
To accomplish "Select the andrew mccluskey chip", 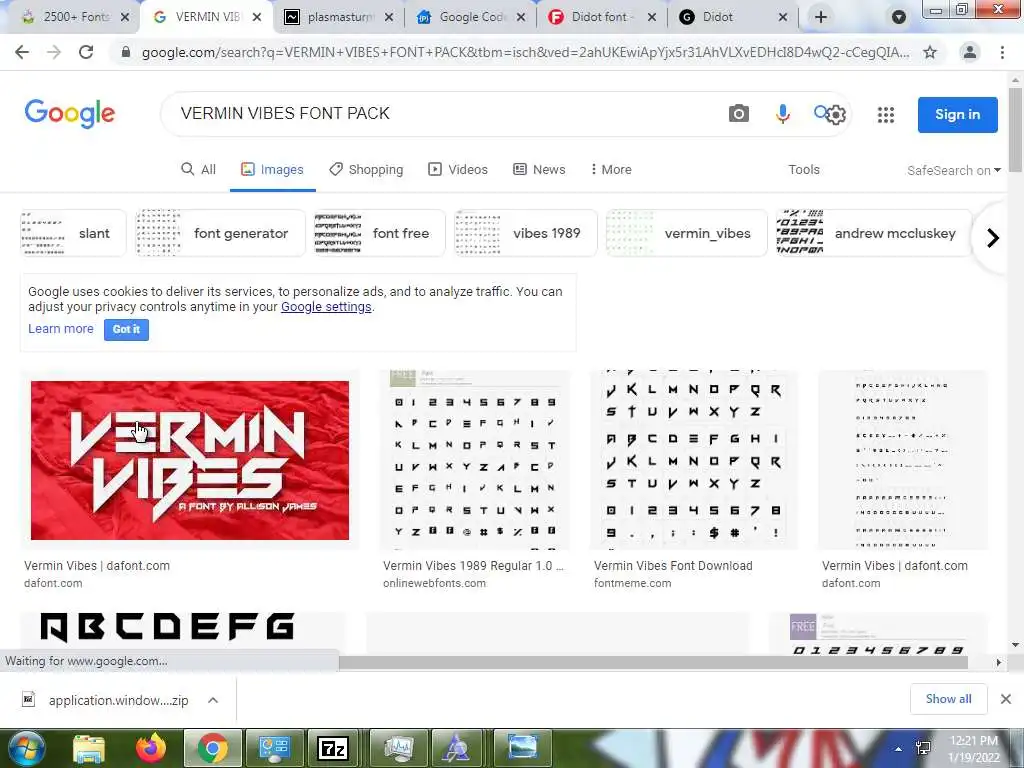I will [x=874, y=233].
